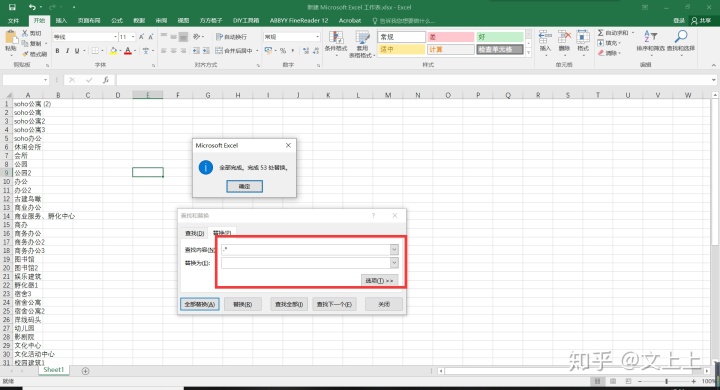This screenshot has height=390, width=720.
Task: Select the green 好 cell style
Action: [x=500, y=37]
